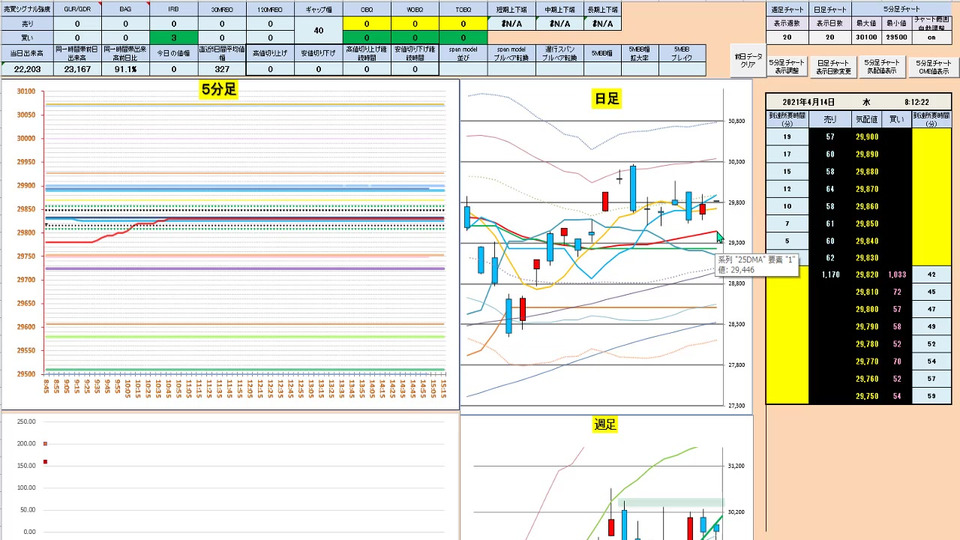960x540 pixels.
Task: Click the 31,200 axis label on weekly chart
Action: click(737, 466)
